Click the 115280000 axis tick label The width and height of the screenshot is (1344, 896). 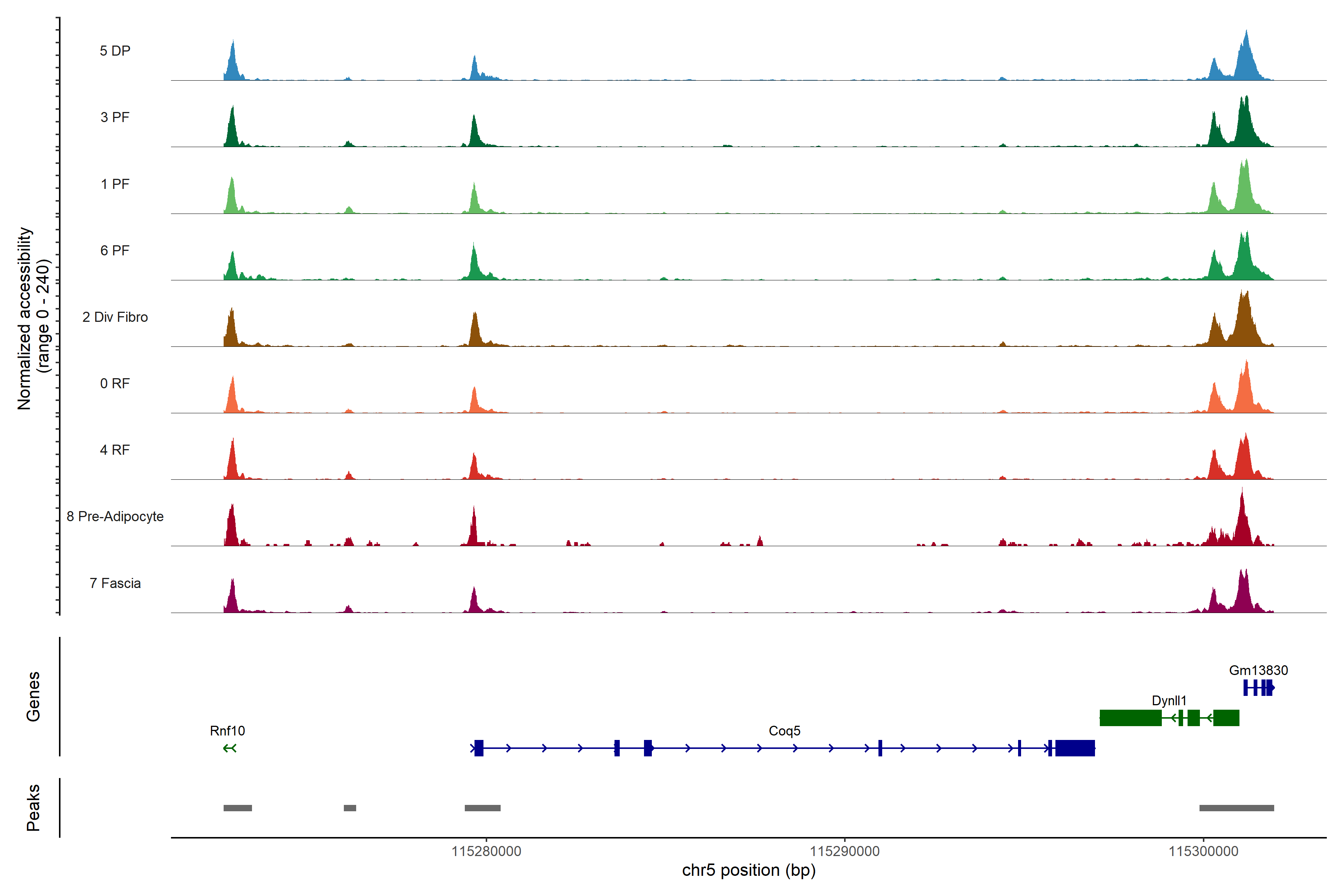(x=486, y=852)
